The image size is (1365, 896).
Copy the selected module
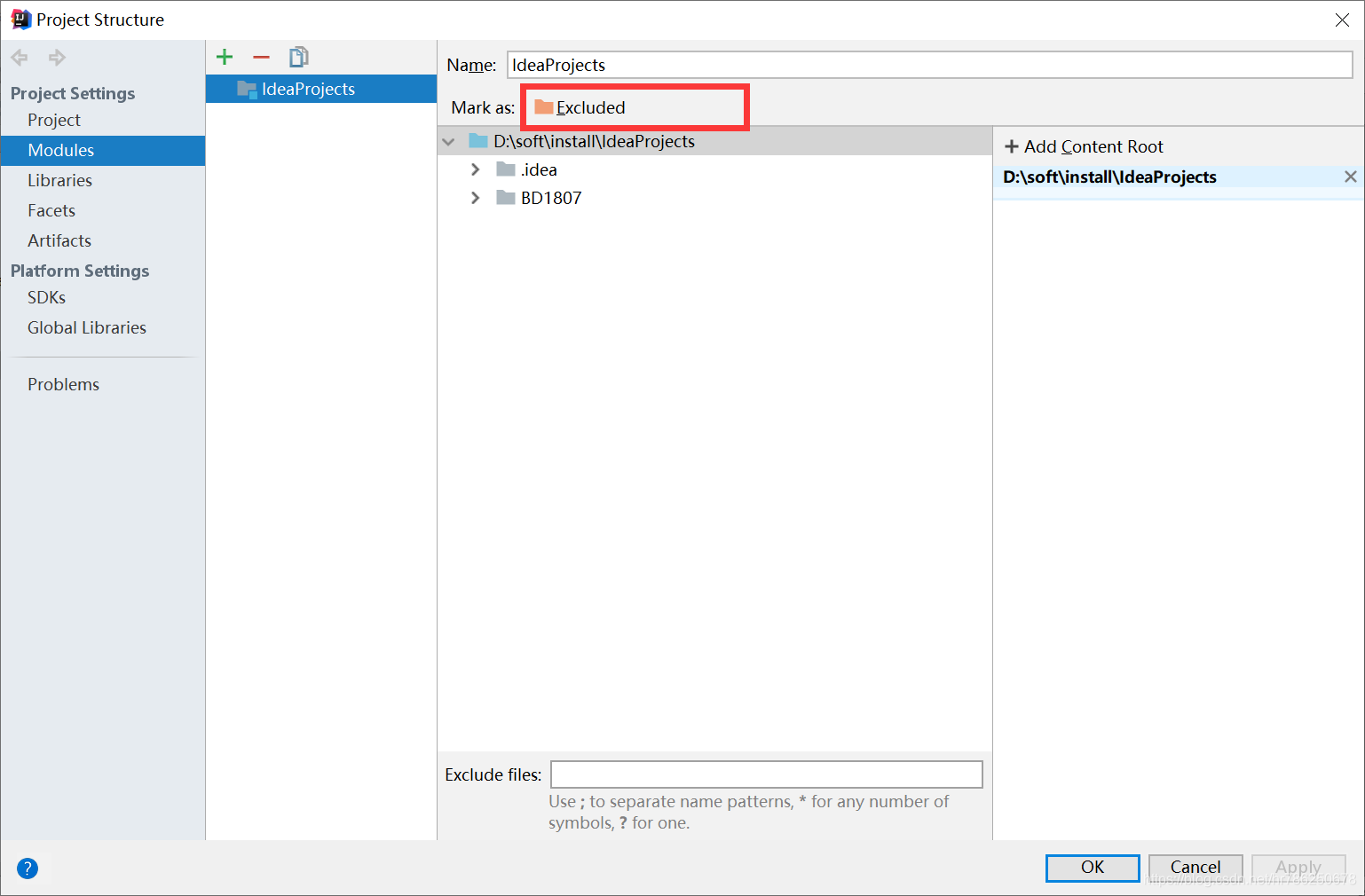click(298, 57)
